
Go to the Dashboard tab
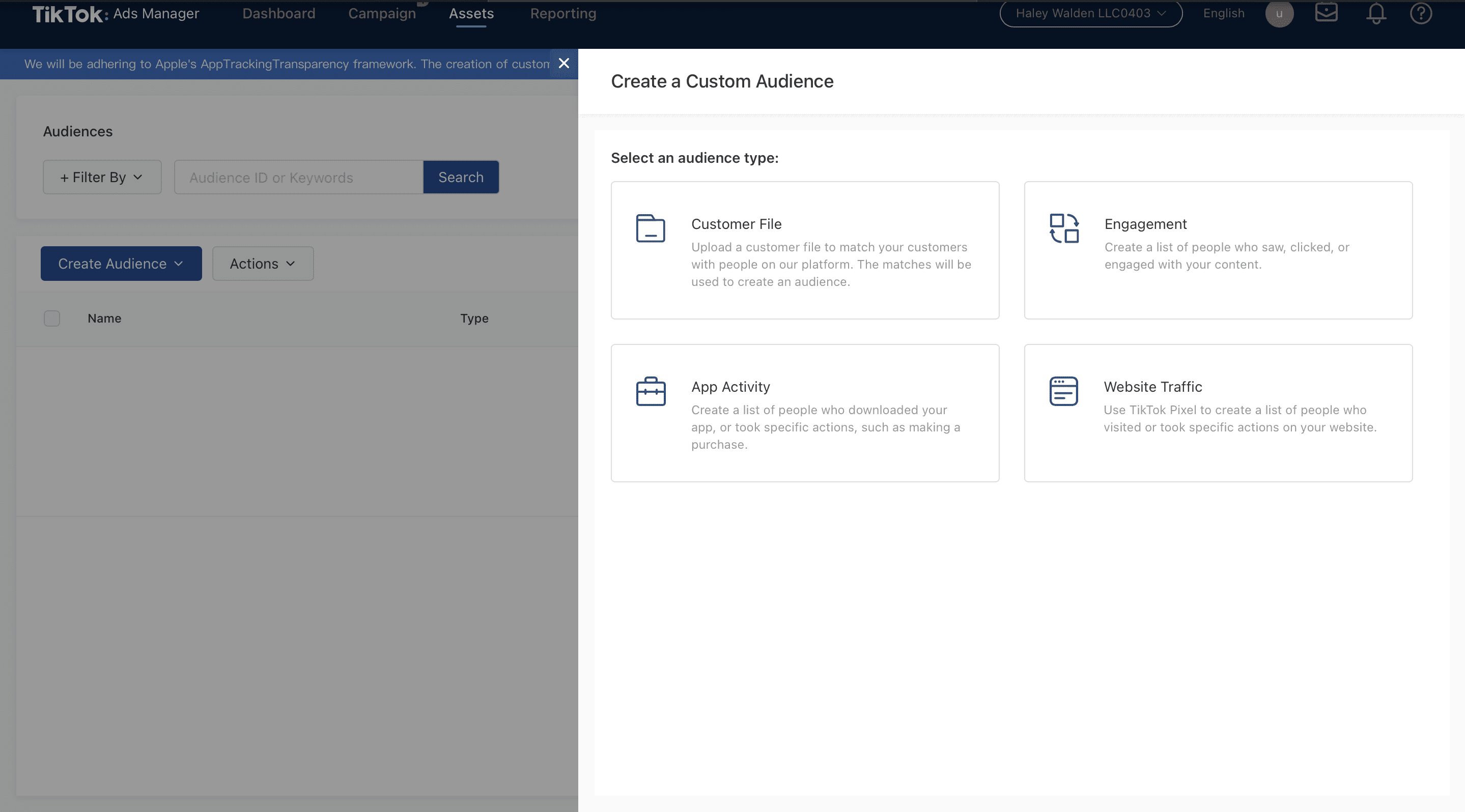[x=278, y=13]
